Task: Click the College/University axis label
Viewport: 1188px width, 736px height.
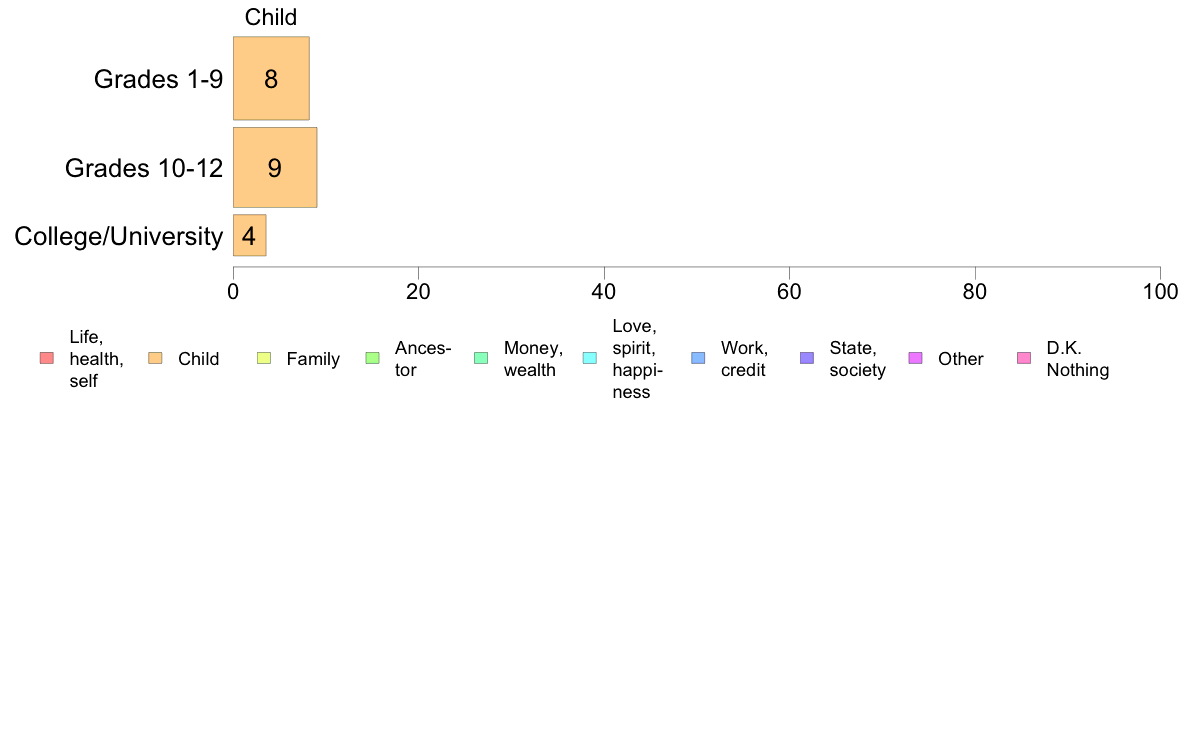Action: pos(119,237)
